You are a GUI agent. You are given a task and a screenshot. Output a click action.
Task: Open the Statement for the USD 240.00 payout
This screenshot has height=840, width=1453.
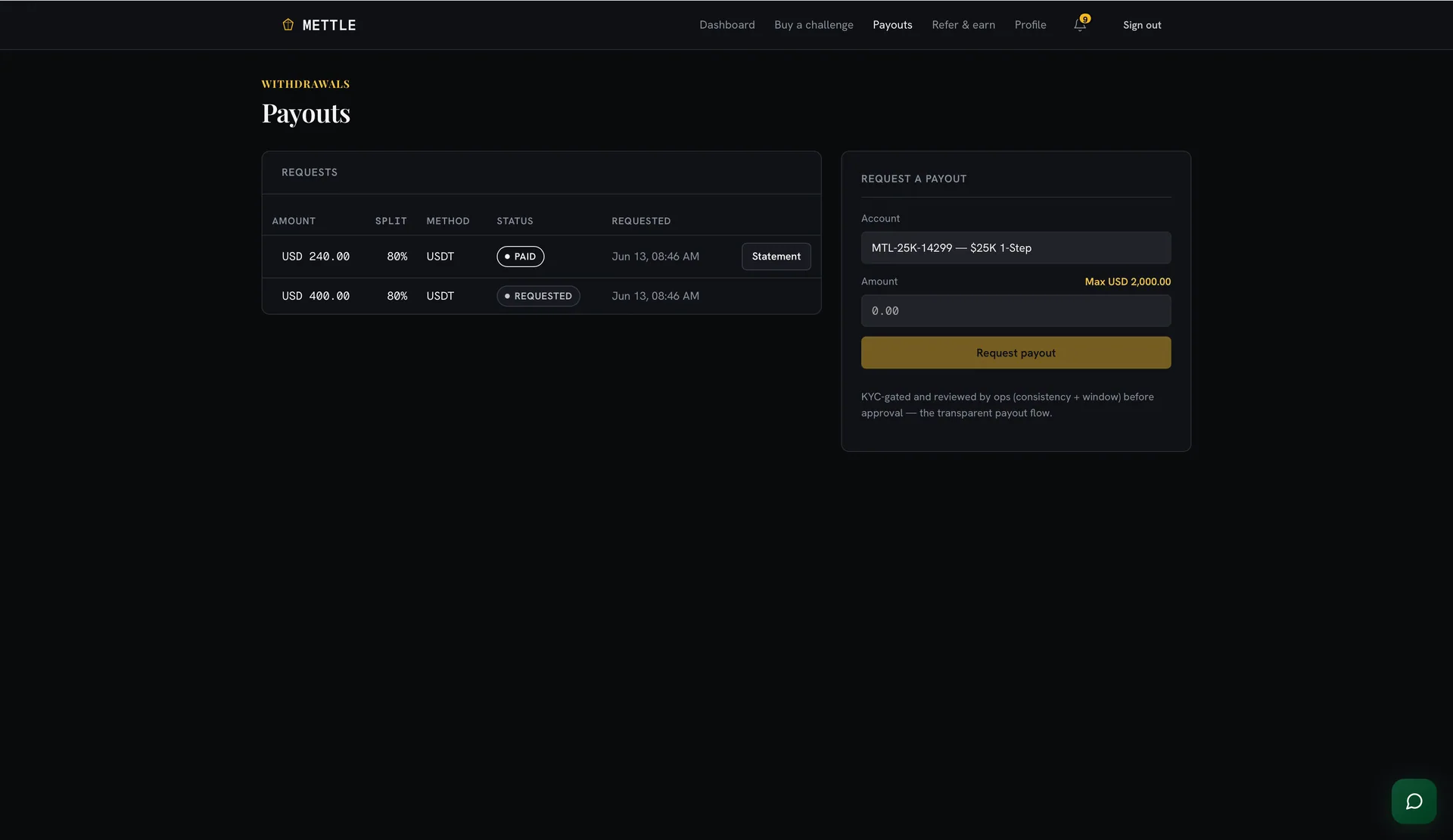pyautogui.click(x=776, y=257)
